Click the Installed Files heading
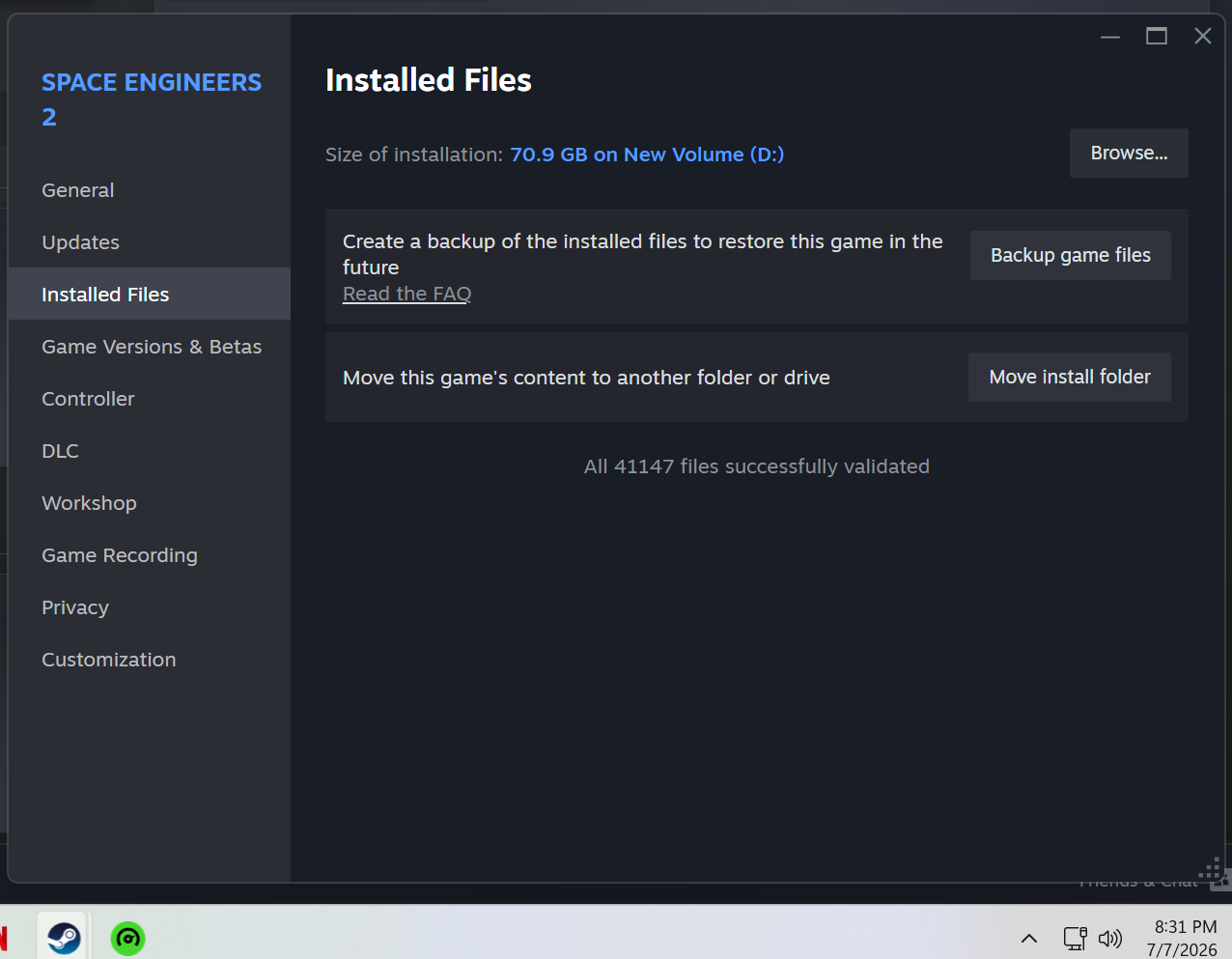 coord(429,80)
